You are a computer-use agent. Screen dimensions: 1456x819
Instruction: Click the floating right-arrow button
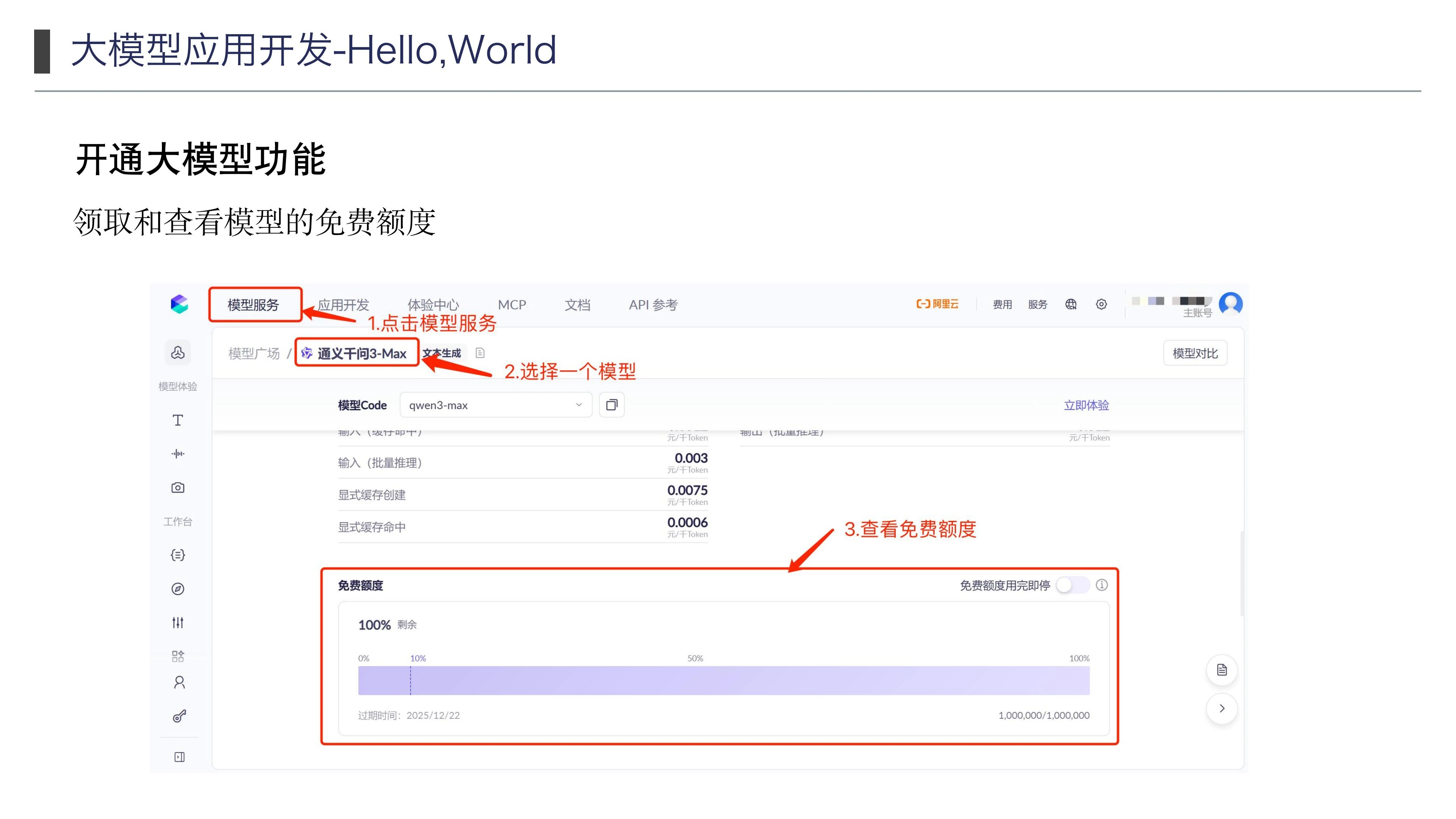point(1222,708)
